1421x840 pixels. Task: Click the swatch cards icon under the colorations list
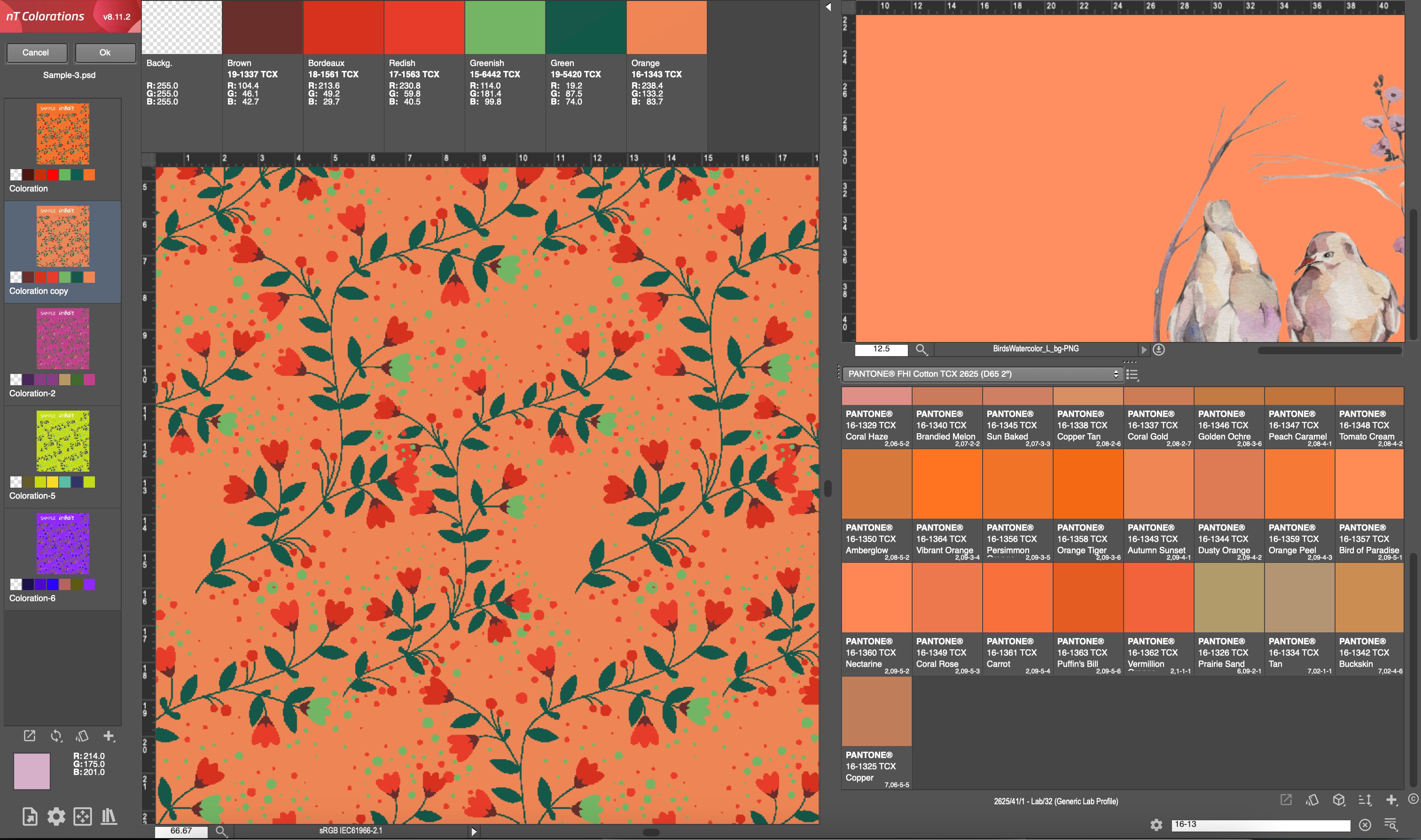pos(83,736)
